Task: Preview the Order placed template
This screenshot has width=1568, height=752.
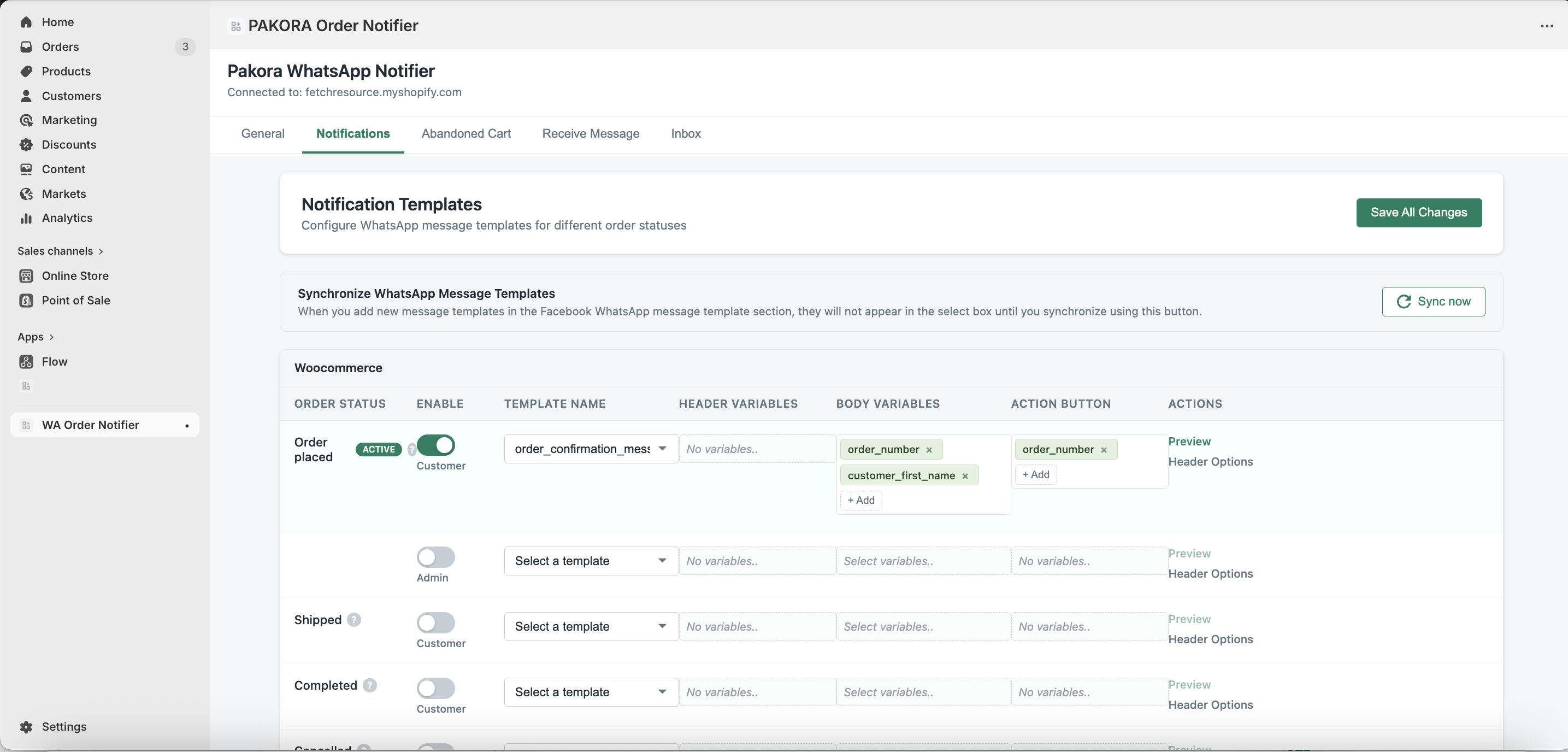Action: coord(1189,442)
